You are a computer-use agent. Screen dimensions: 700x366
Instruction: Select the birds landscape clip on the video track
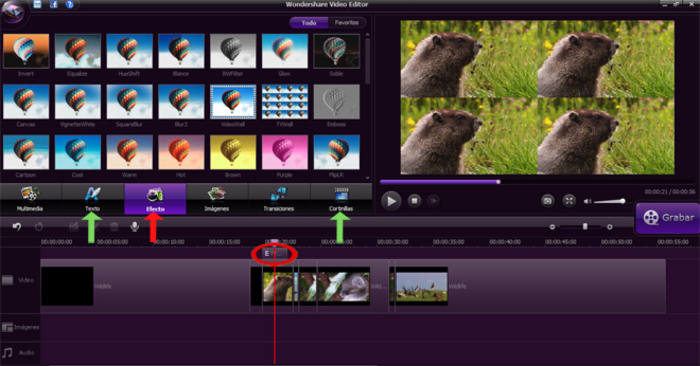421,286
